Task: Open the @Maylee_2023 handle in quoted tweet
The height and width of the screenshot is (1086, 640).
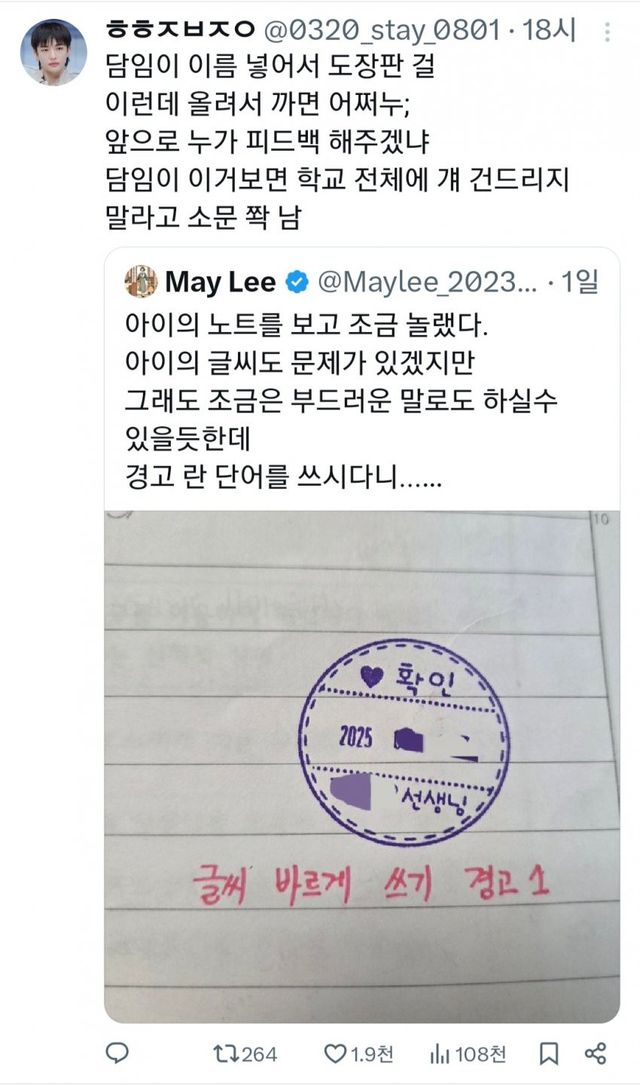Action: point(427,282)
